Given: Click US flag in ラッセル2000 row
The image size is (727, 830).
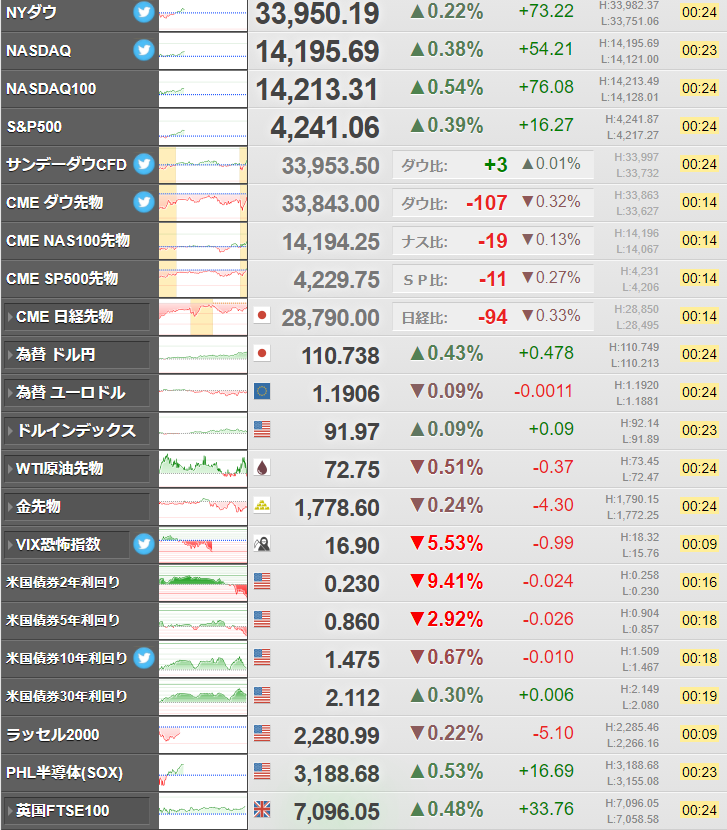Looking at the screenshot, I should tap(262, 734).
